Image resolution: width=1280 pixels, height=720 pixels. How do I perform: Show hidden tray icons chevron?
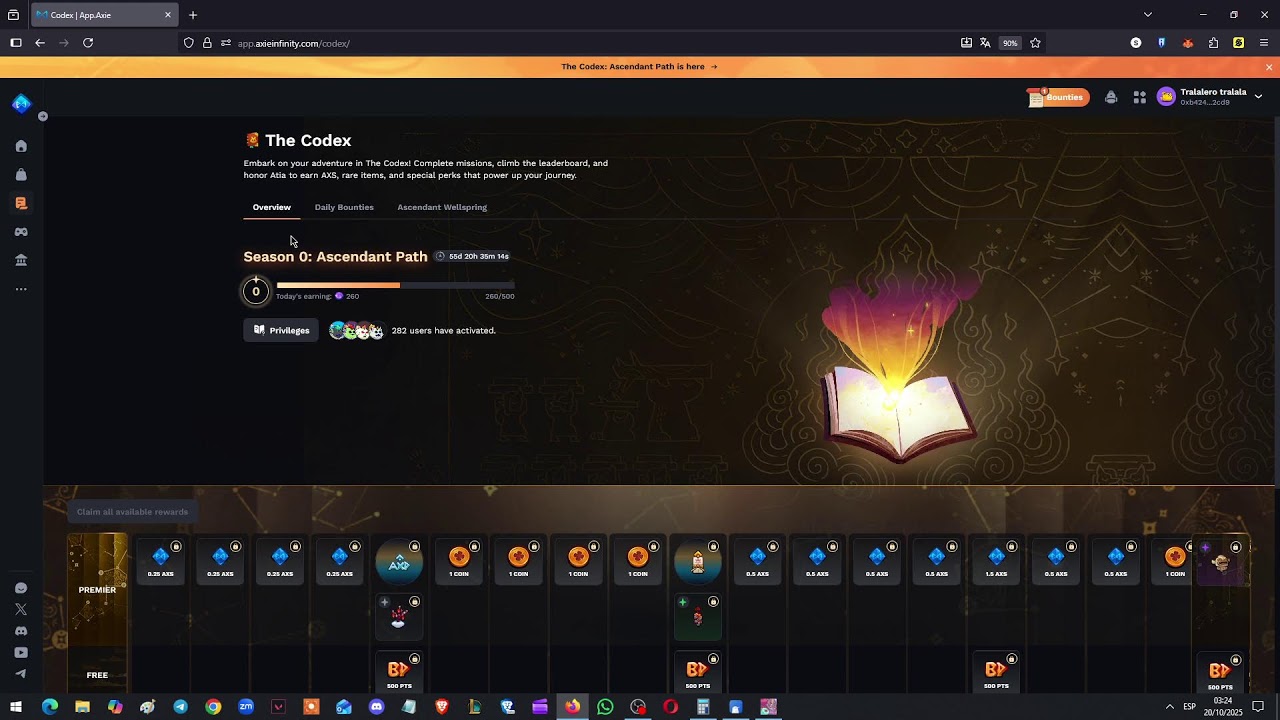[x=1169, y=707]
